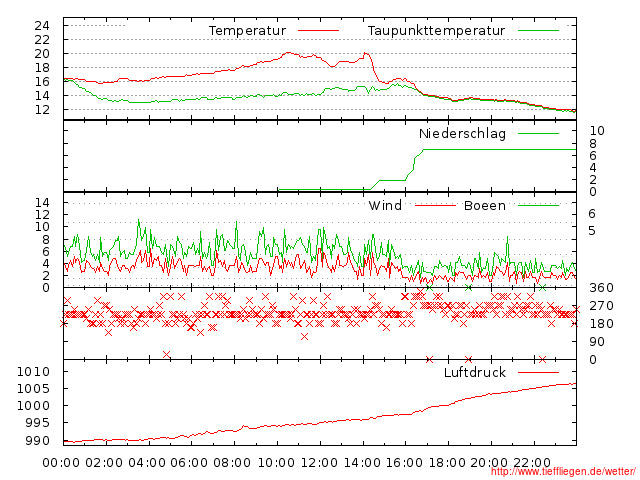Click the 12:00 time axis label
The height and width of the screenshot is (480, 640).
tap(319, 463)
